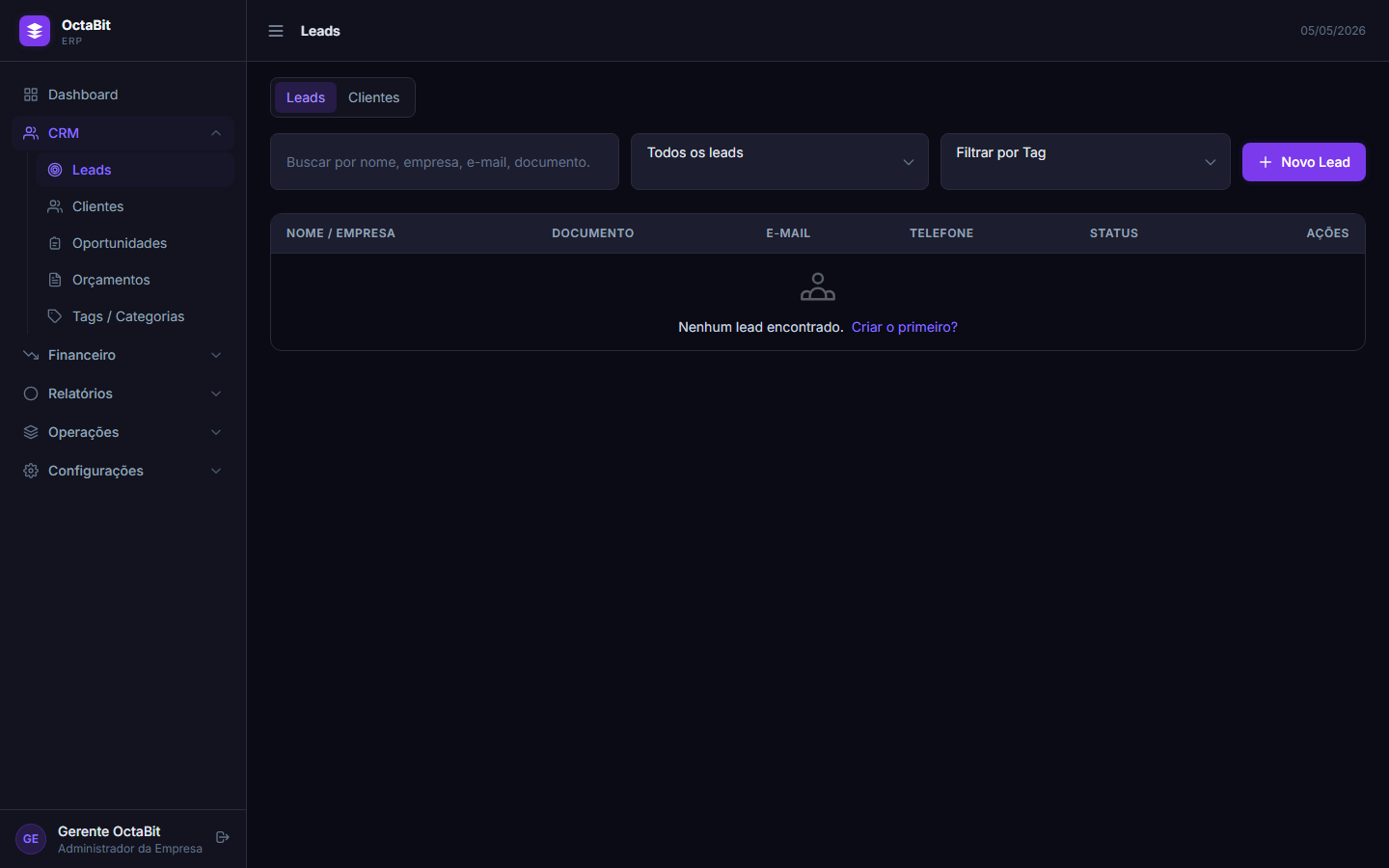Click the STATUS column header
Screen dimensions: 1389x868
(1114, 233)
